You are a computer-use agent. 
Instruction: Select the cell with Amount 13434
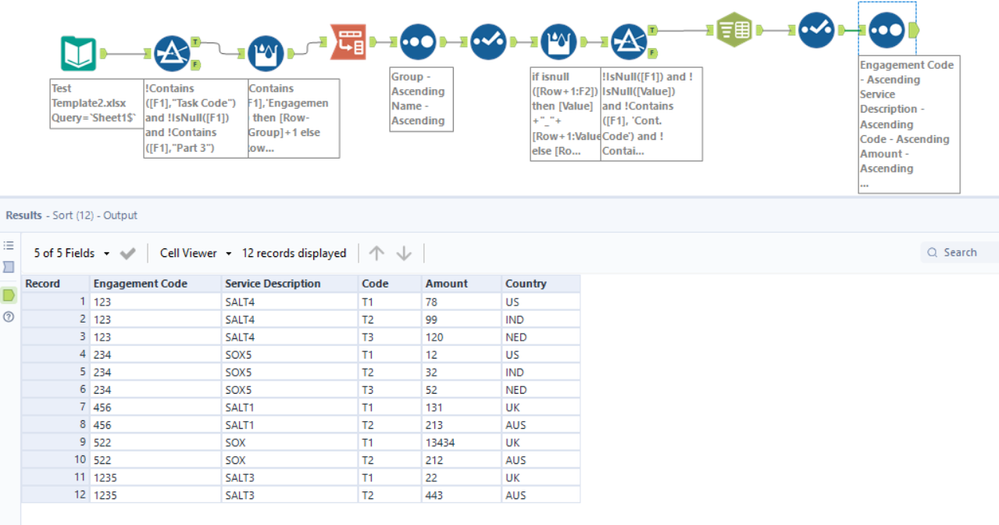tap(461, 442)
